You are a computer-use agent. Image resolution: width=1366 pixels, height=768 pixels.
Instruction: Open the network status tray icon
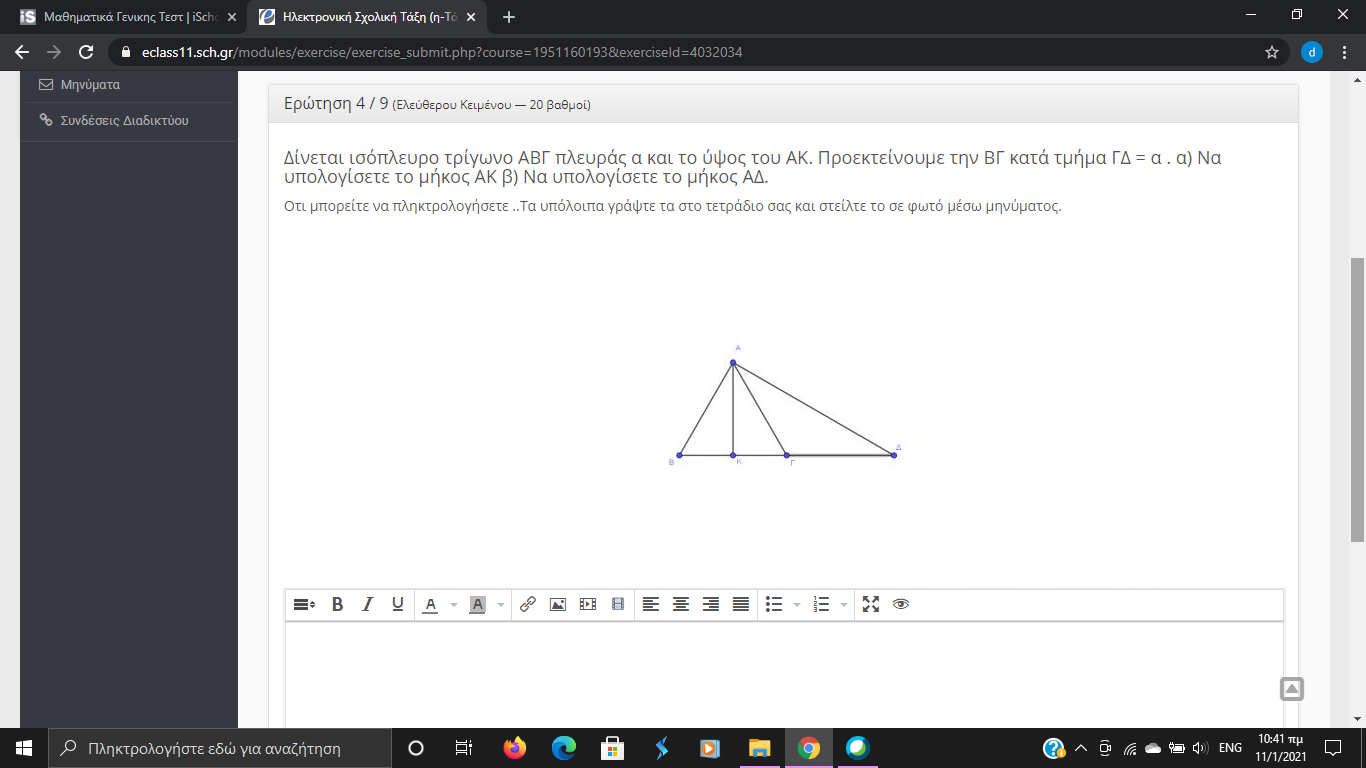(x=1130, y=748)
